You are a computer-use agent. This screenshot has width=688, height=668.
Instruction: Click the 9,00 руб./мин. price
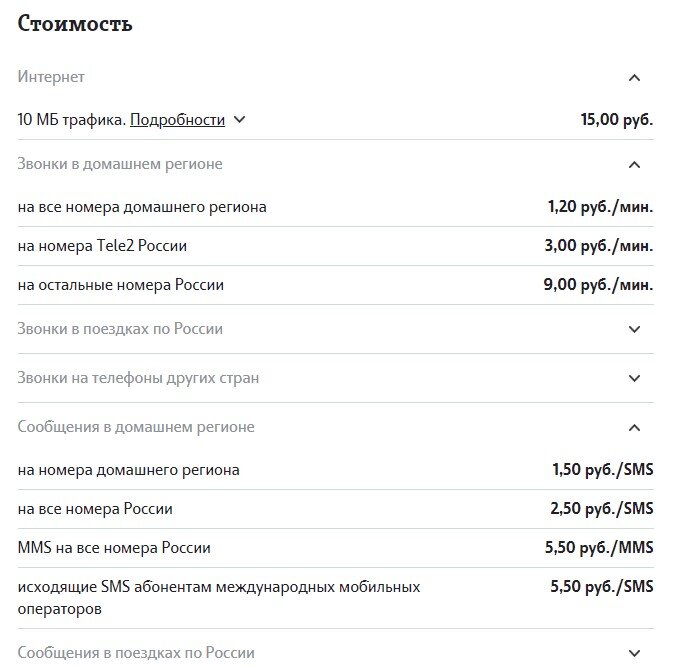[x=598, y=285]
